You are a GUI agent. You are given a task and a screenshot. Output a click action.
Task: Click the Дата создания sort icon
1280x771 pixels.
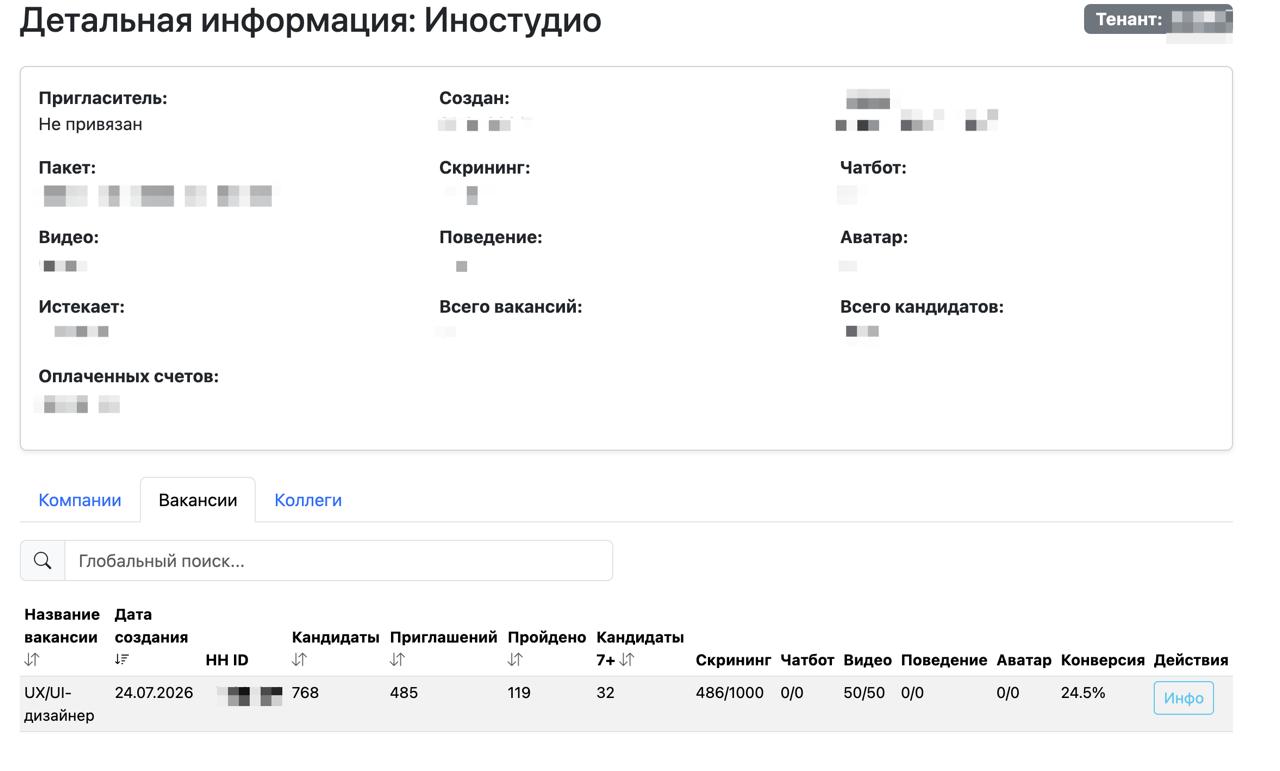point(122,660)
